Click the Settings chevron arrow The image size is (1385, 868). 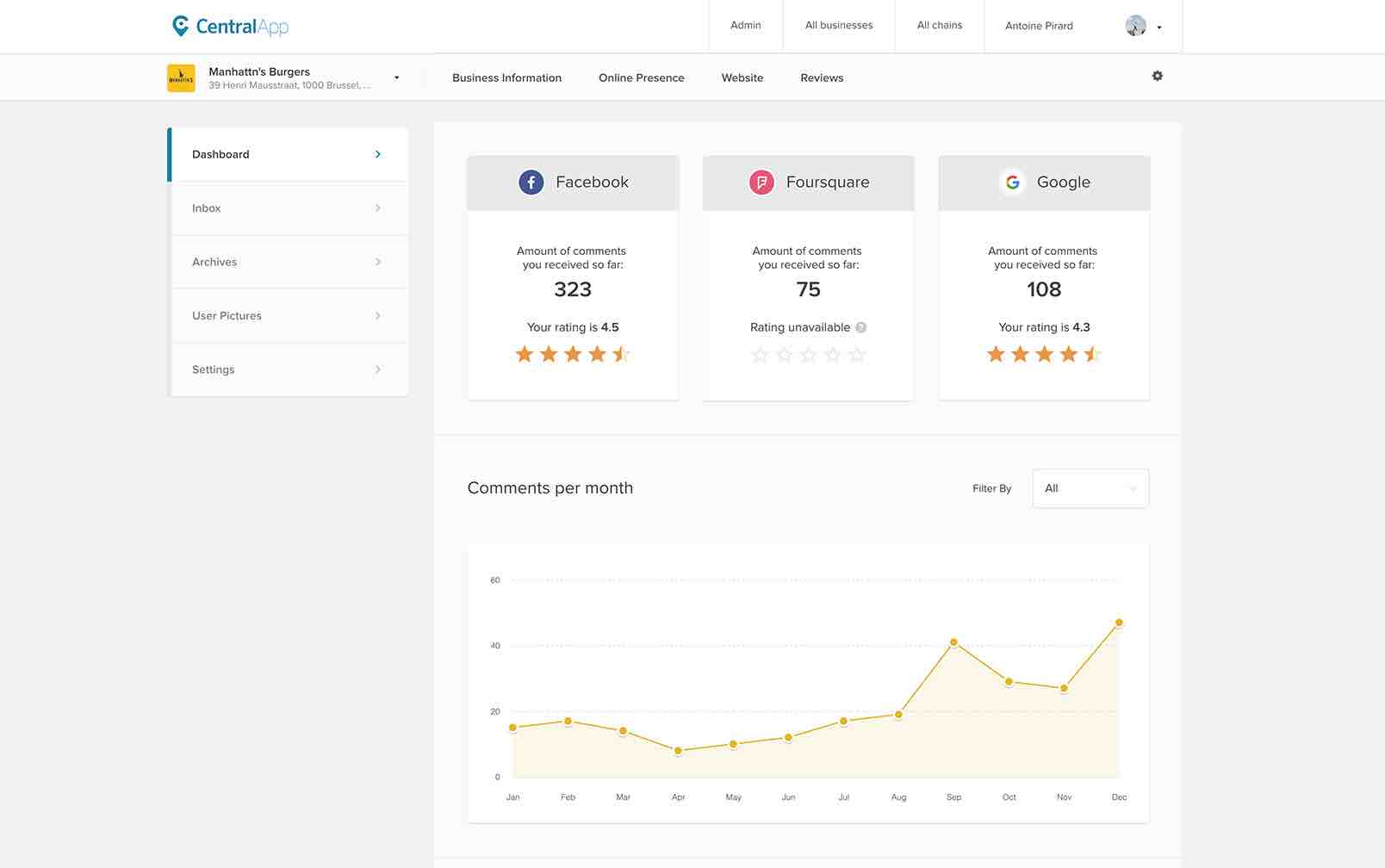[x=378, y=369]
